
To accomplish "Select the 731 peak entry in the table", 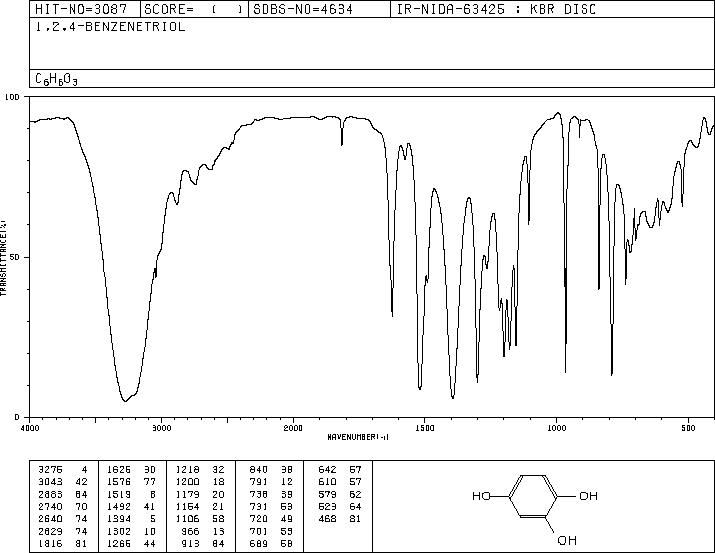I will [x=271, y=506].
